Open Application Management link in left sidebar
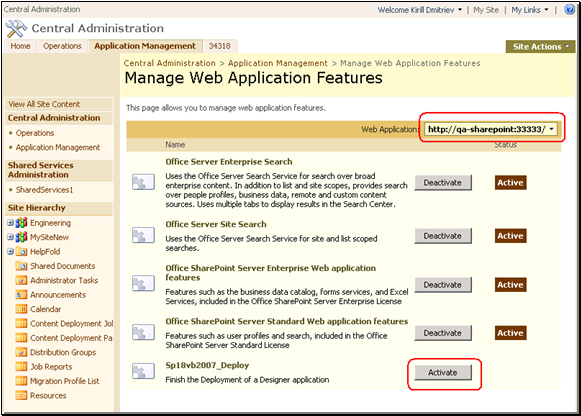 [x=58, y=147]
